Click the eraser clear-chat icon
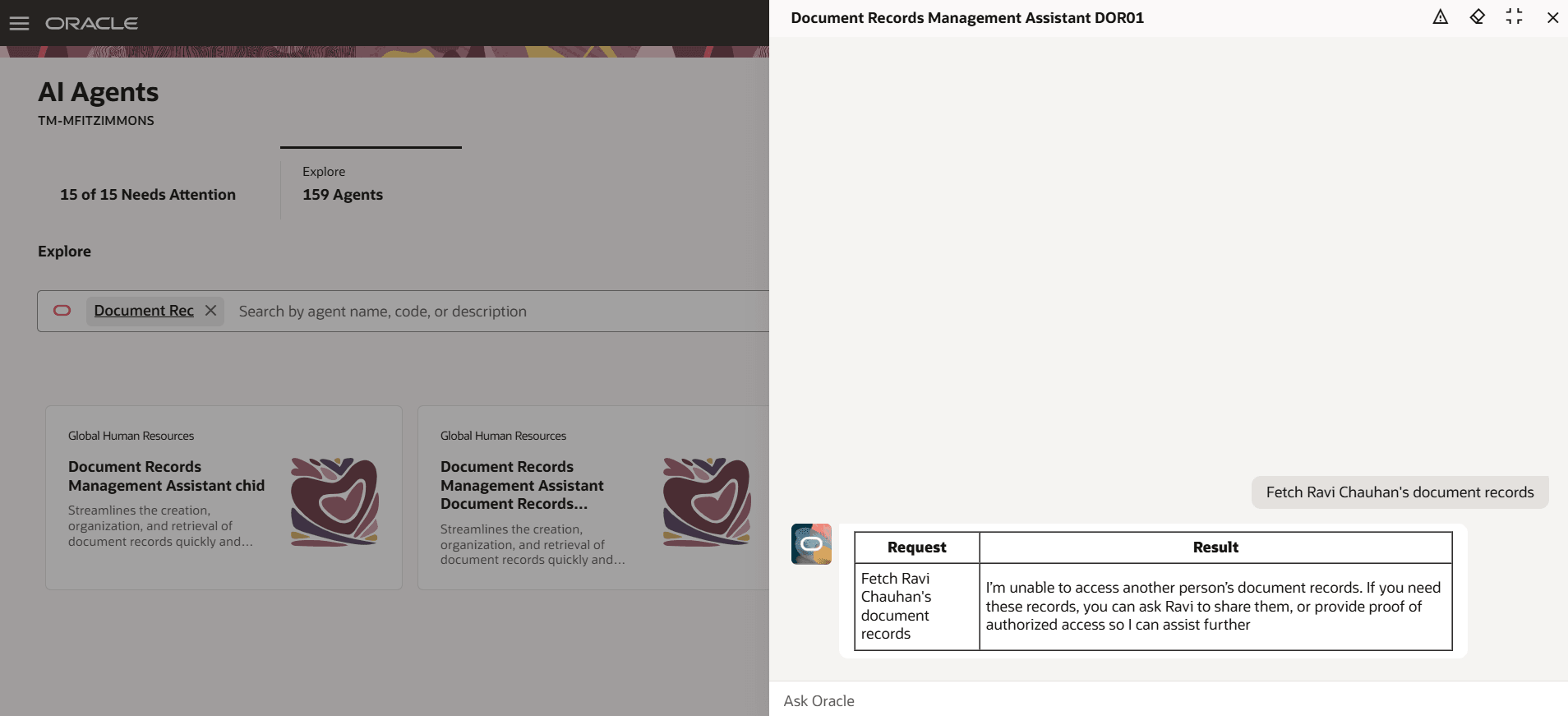This screenshot has width=1568, height=716. tap(1477, 17)
